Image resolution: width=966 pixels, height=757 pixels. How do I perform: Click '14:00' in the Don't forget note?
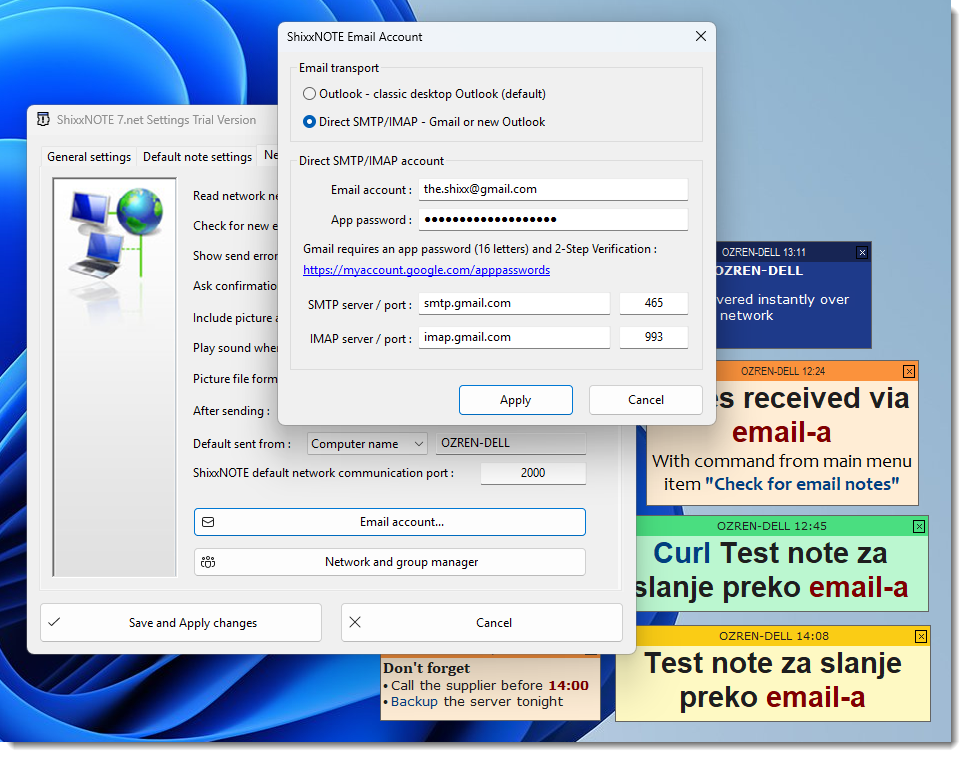pos(569,686)
